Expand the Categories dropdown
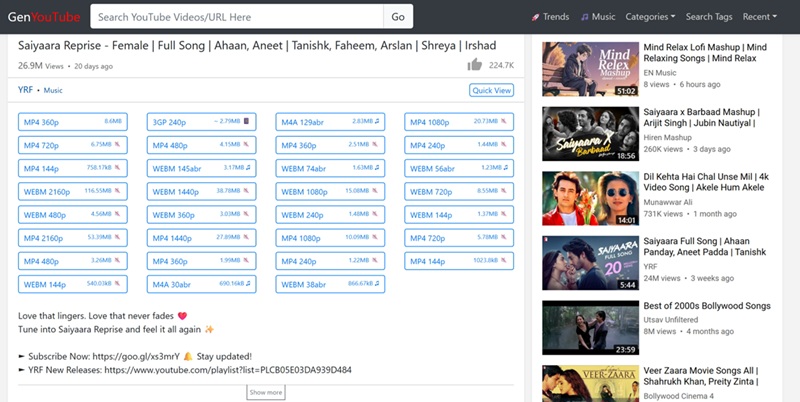The image size is (800, 402). tap(650, 17)
